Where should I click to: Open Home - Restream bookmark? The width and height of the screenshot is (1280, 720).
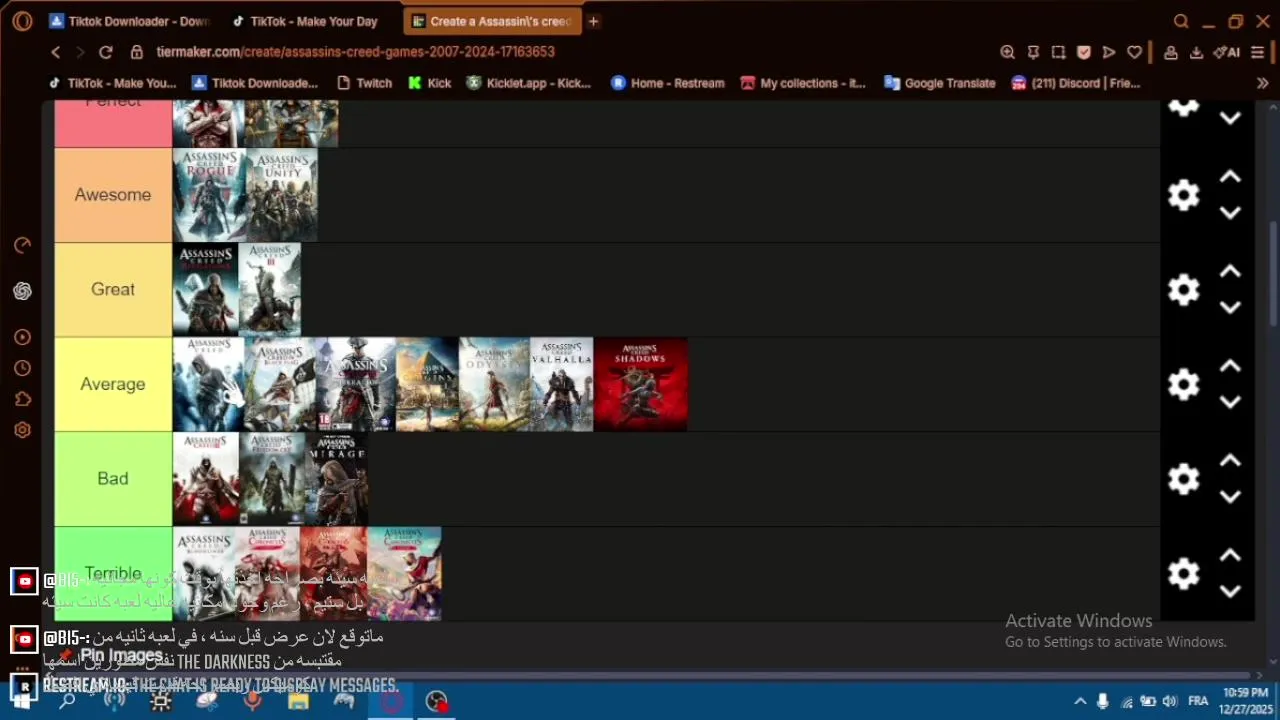coord(667,83)
